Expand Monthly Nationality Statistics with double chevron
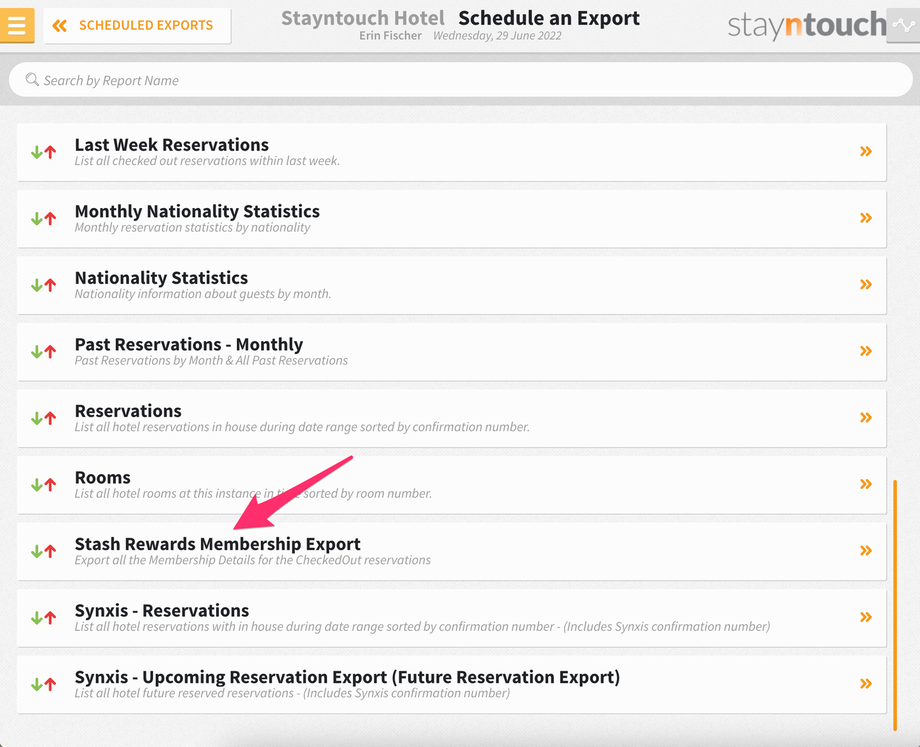This screenshot has height=747, width=920. point(865,218)
